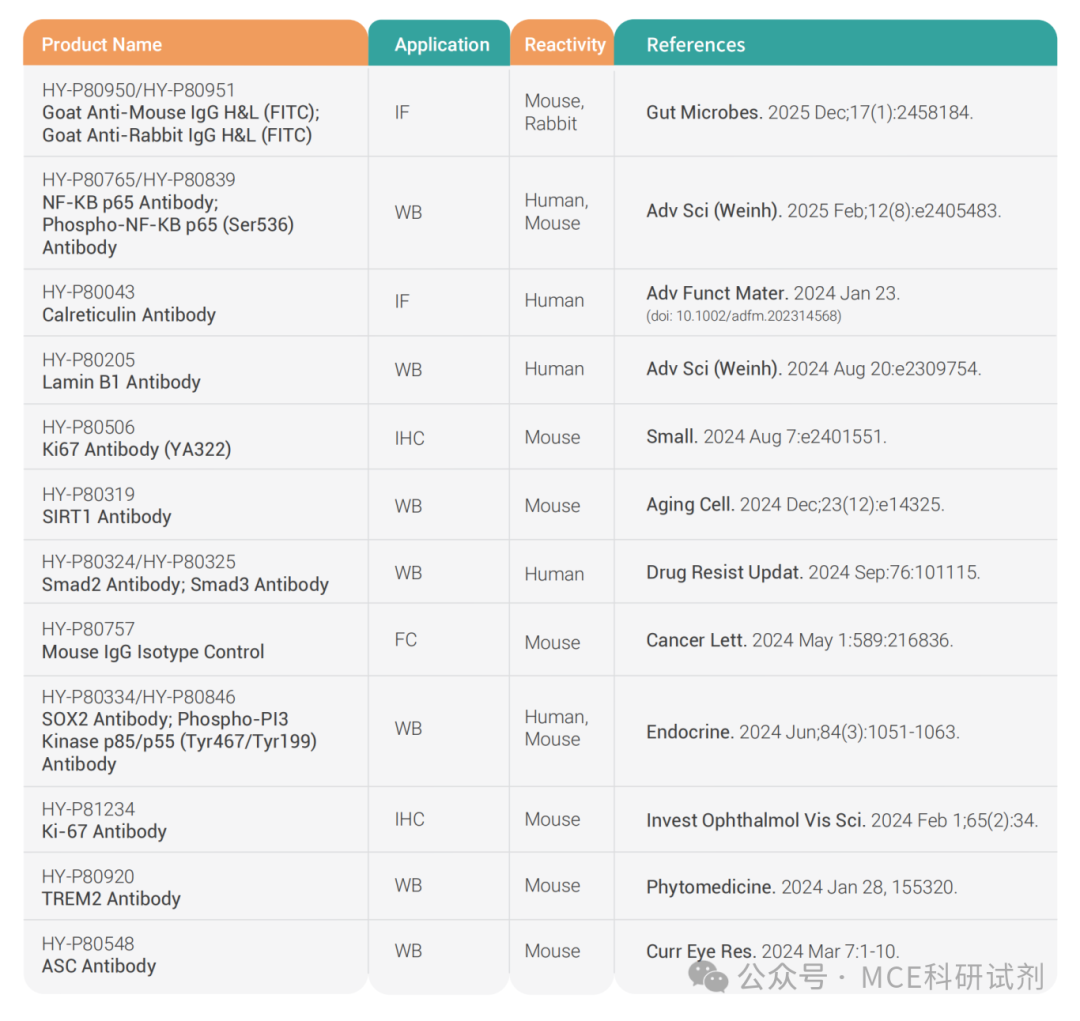Click the Drug Resist Updat reference

point(813,573)
